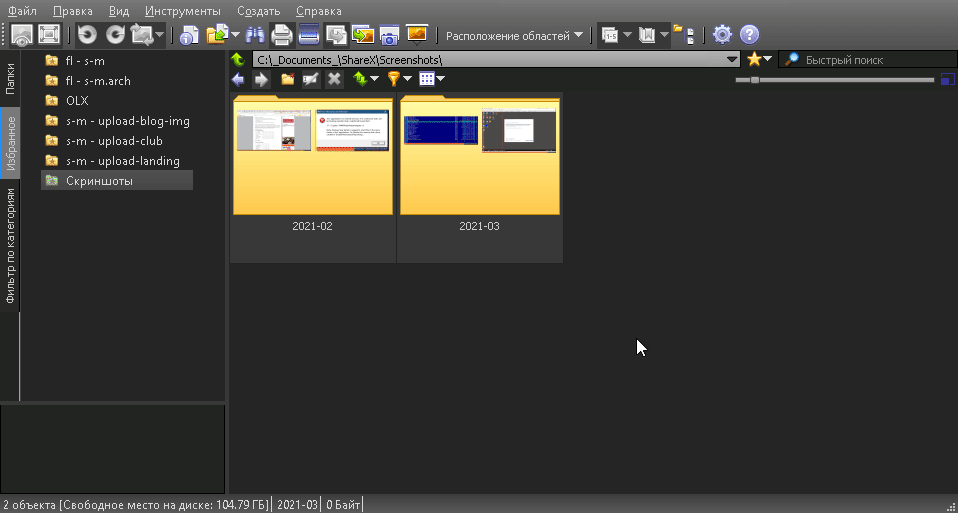The height and width of the screenshot is (513, 958).
Task: Select the 2021-02 folder thumbnail
Action: (313, 177)
